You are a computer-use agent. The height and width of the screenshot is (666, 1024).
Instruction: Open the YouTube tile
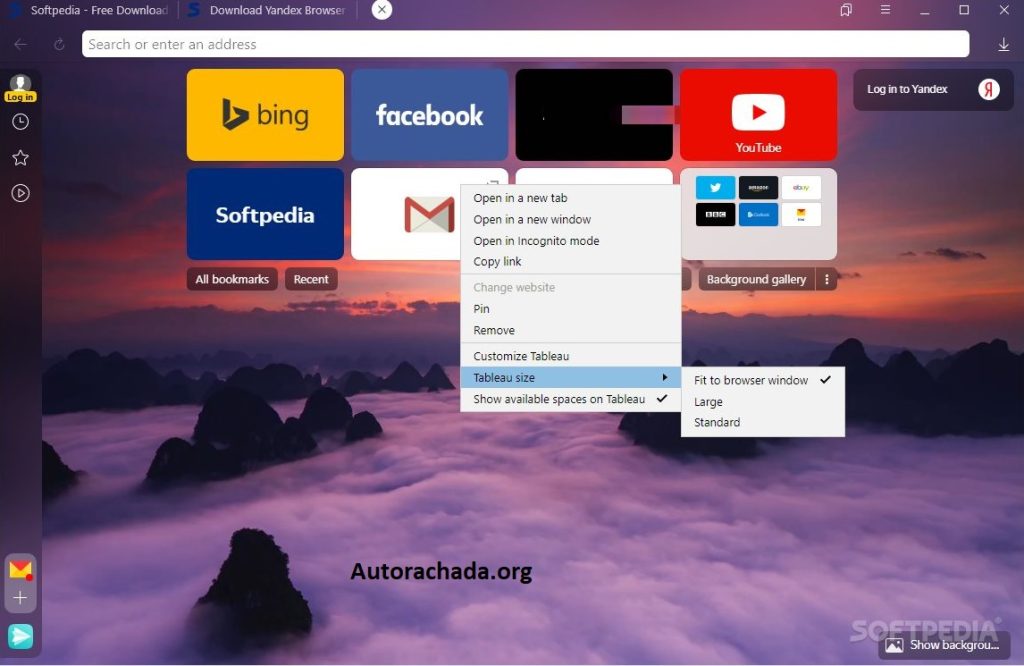point(758,115)
